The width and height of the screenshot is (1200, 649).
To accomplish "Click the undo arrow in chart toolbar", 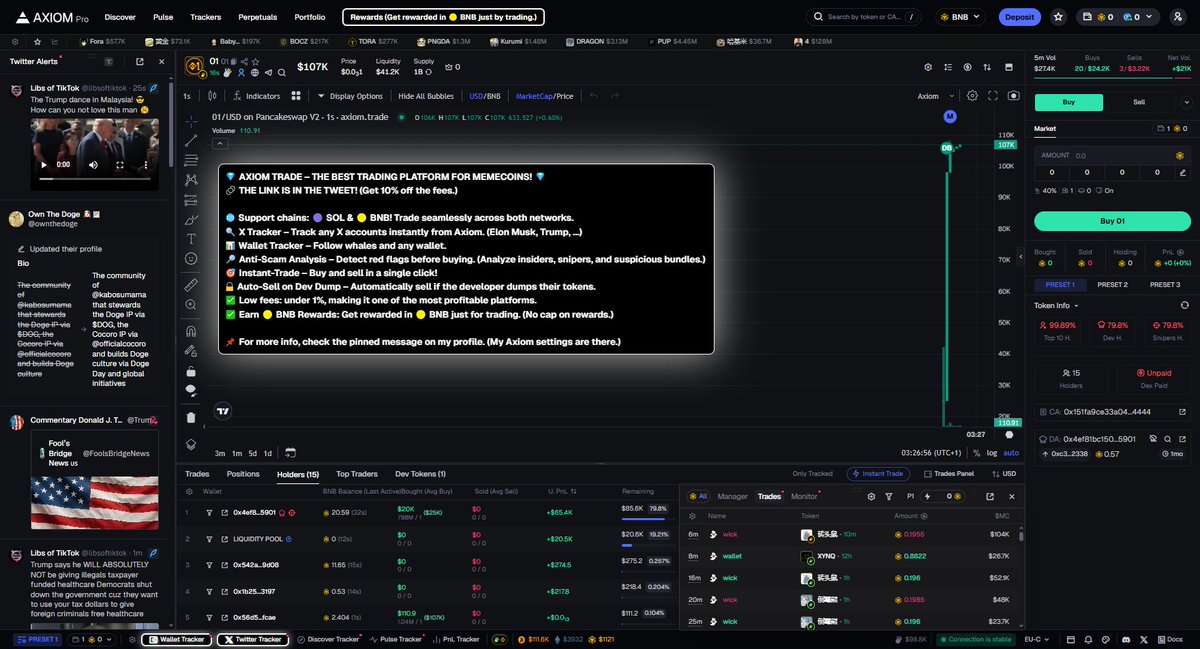I will [x=592, y=96].
